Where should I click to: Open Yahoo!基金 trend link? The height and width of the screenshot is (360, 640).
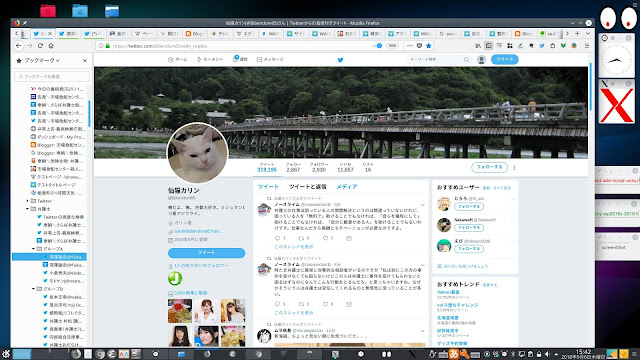click(x=448, y=292)
